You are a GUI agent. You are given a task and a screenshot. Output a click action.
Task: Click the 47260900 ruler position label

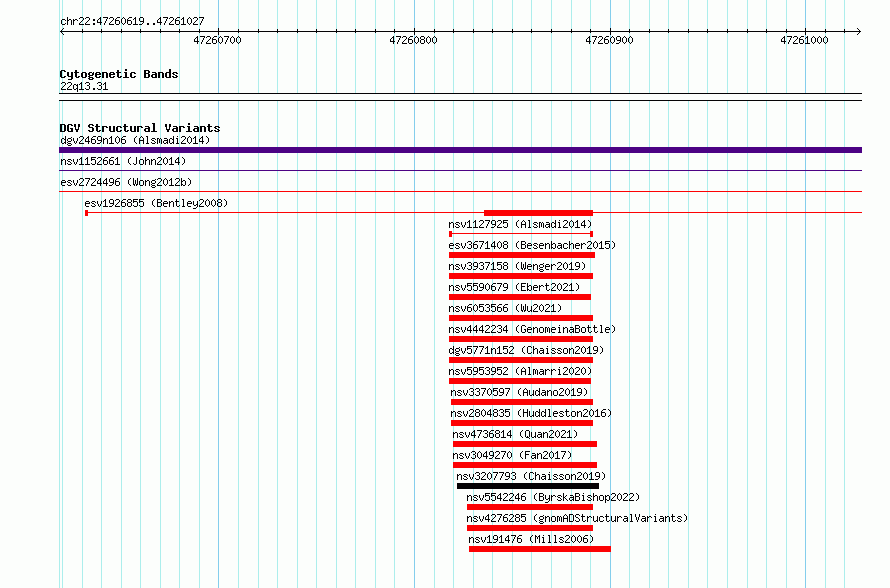pyautogui.click(x=609, y=40)
